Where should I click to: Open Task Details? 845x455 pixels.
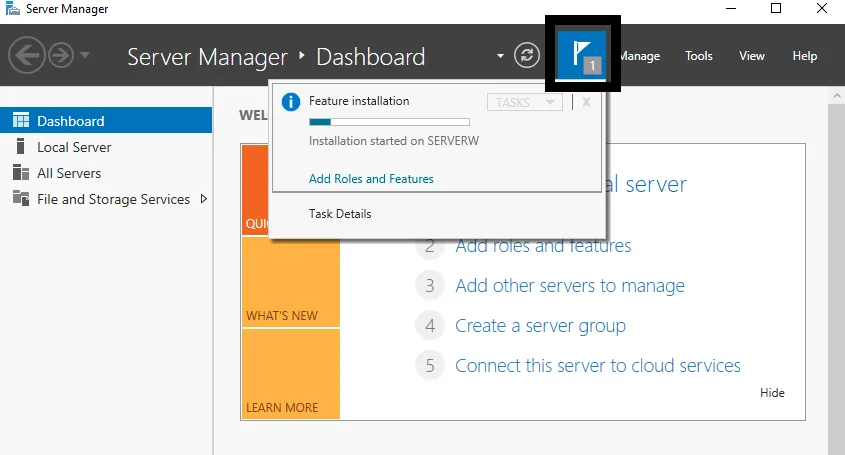(x=340, y=214)
